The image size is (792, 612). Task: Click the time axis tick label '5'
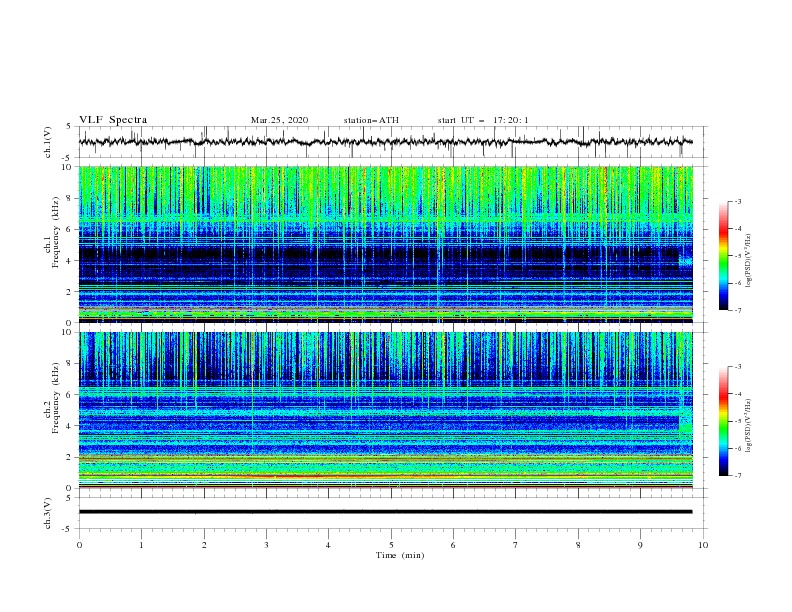[x=391, y=545]
